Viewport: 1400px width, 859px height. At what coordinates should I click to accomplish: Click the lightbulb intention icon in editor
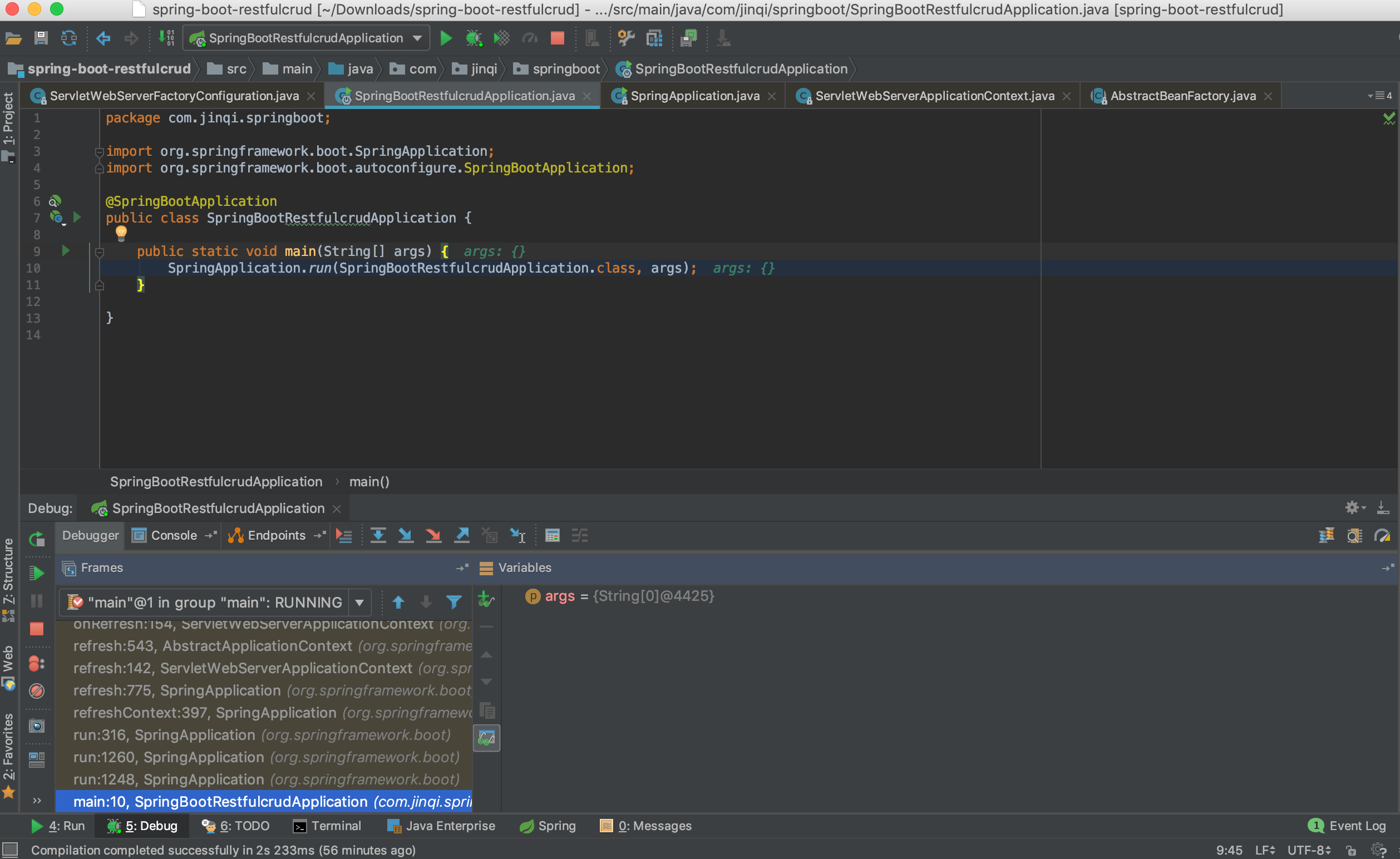121,233
